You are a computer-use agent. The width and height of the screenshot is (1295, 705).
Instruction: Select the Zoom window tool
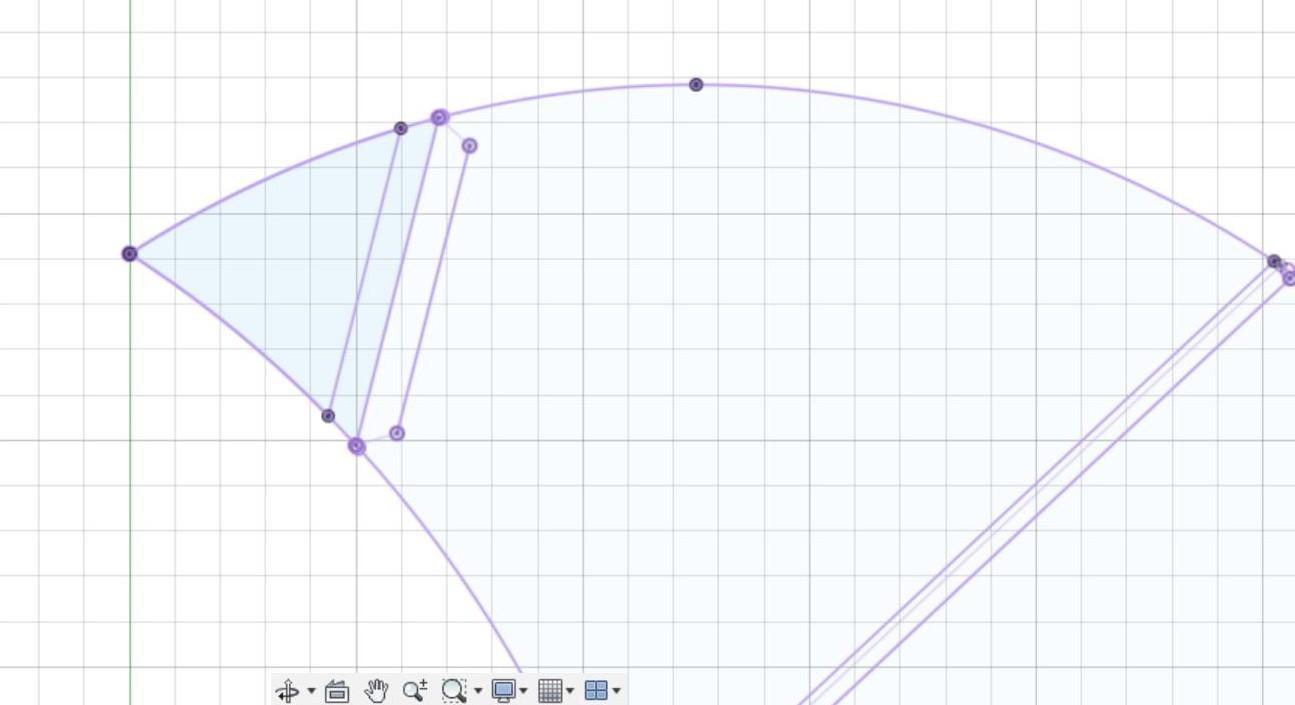(x=453, y=690)
